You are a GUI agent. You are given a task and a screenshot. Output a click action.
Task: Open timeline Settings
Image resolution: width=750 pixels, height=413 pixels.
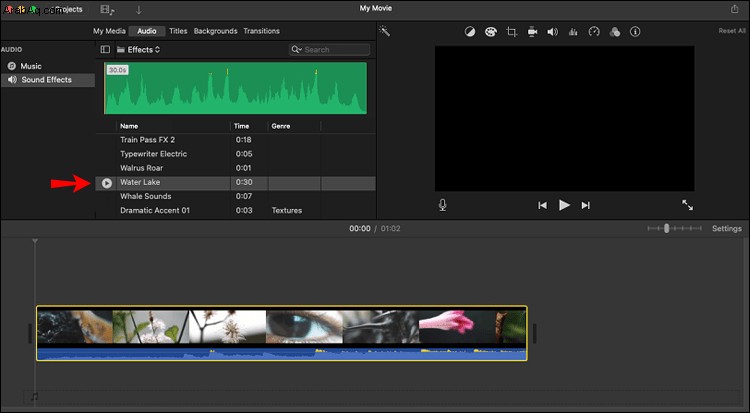pos(727,228)
